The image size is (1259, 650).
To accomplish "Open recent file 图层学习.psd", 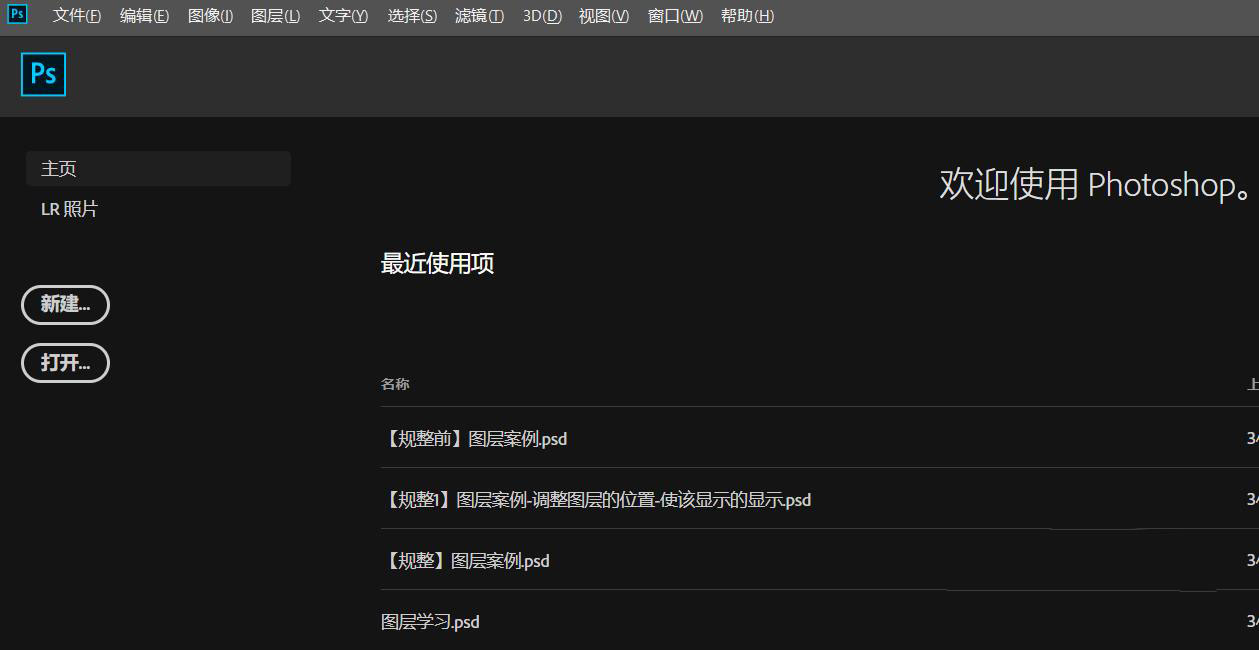I will pyautogui.click(x=430, y=621).
